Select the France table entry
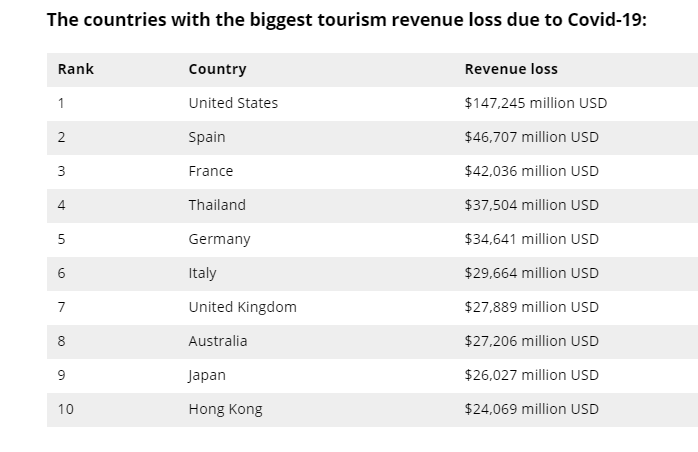698x452 pixels. pos(210,171)
